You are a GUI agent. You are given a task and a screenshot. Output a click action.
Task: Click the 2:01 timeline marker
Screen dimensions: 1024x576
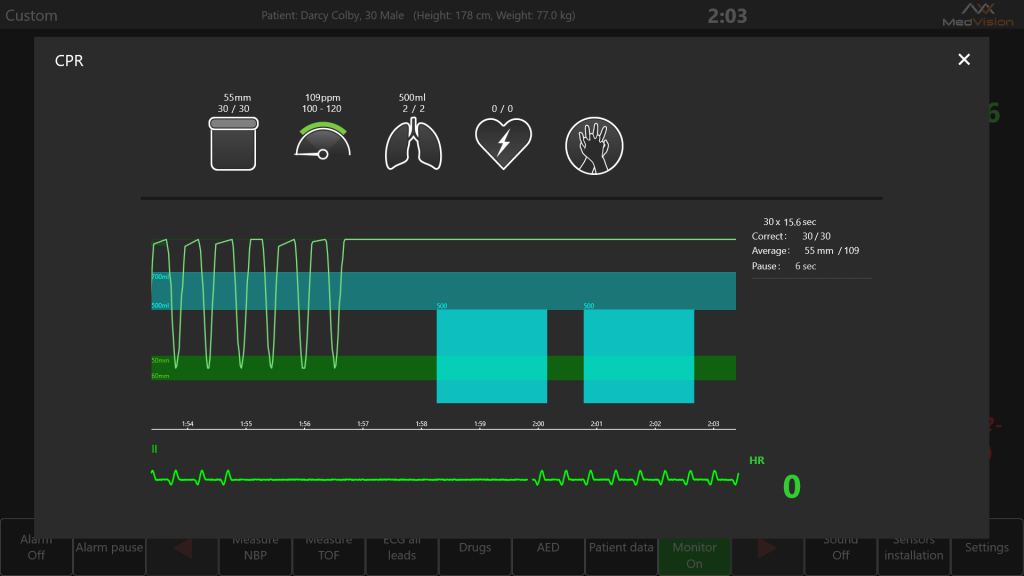pyautogui.click(x=596, y=424)
